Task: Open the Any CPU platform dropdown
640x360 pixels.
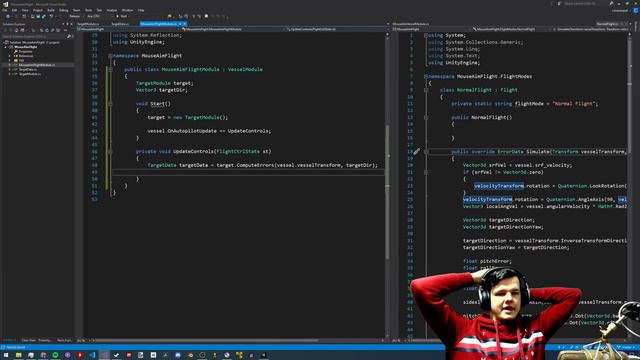Action: [x=99, y=16]
